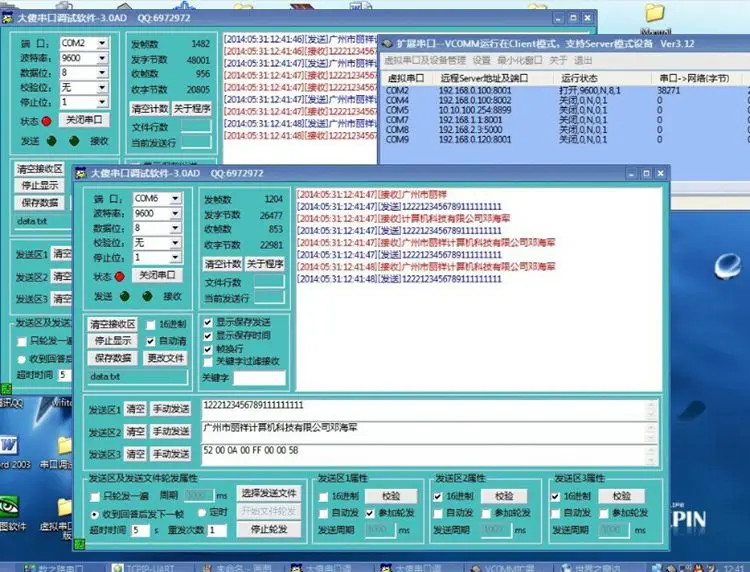Viewport: 750px width, 572px height.
Task: Click 手动发送 for 发送区2
Action: coord(171,431)
